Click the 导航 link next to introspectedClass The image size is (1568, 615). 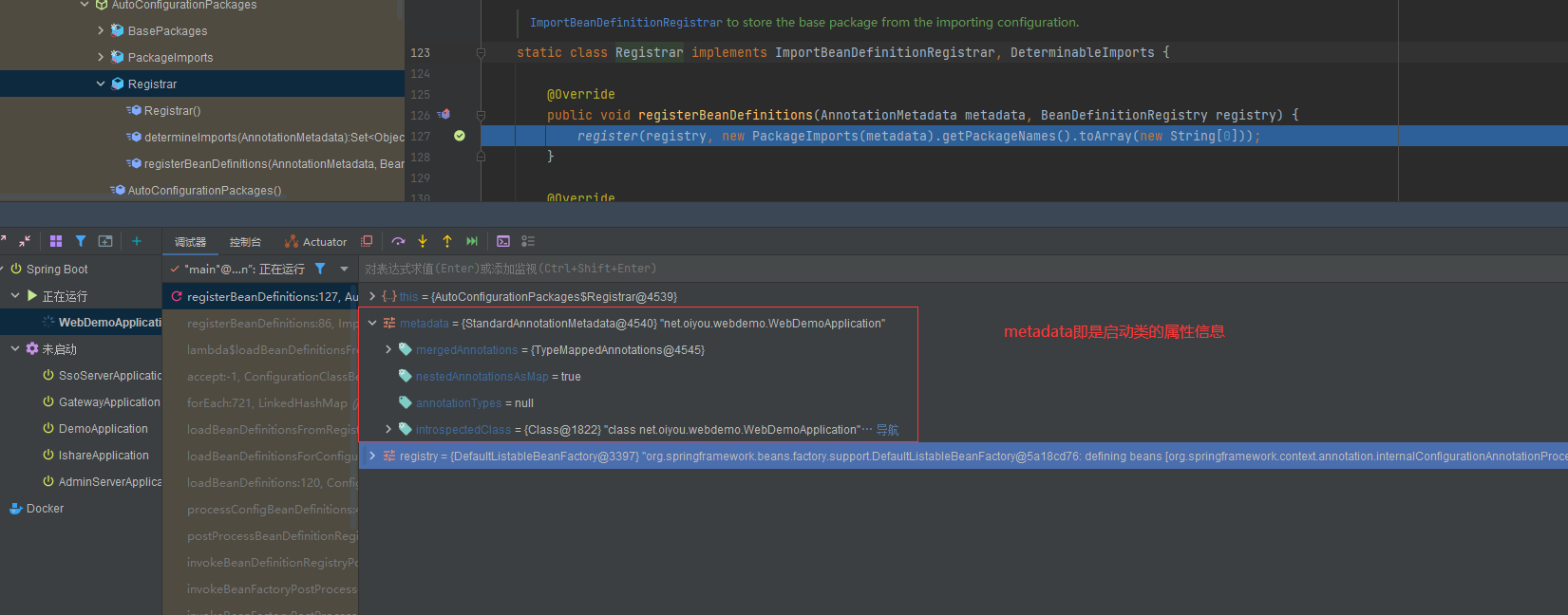pyautogui.click(x=887, y=430)
